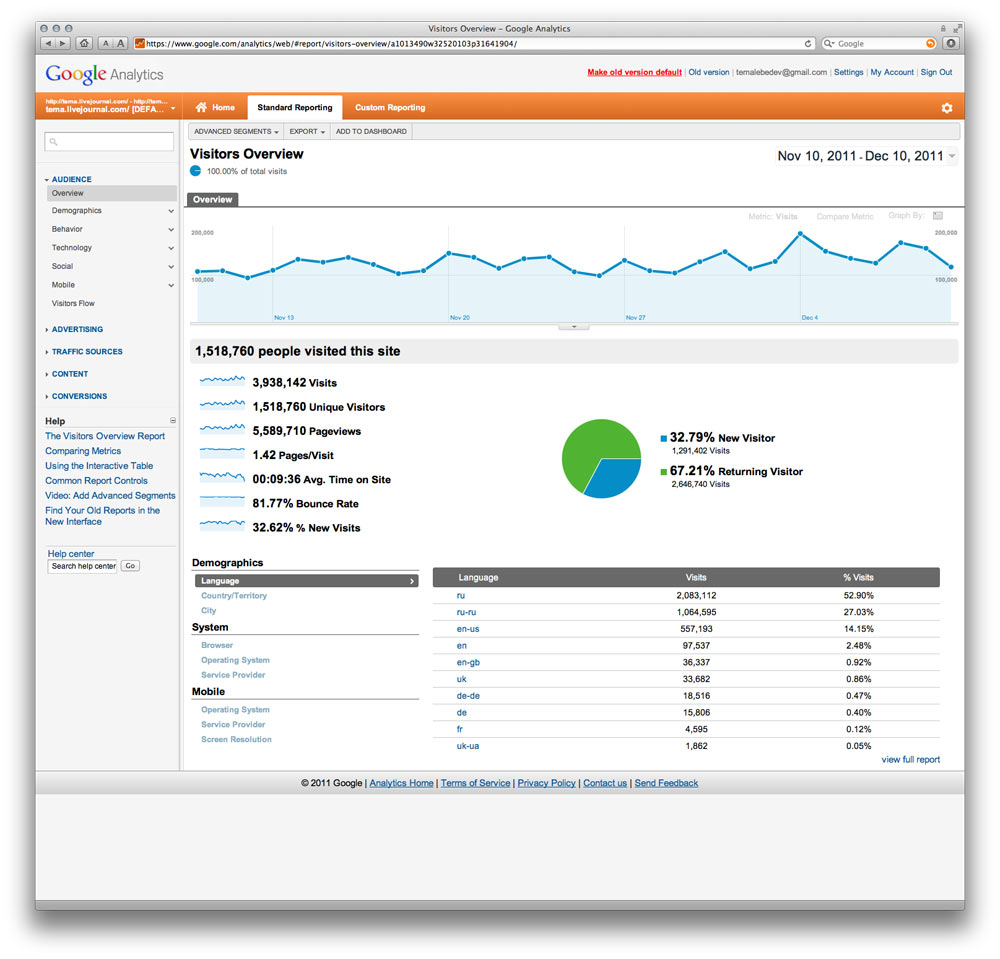
Task: Click the orange RSS icon in search field
Action: (x=930, y=43)
